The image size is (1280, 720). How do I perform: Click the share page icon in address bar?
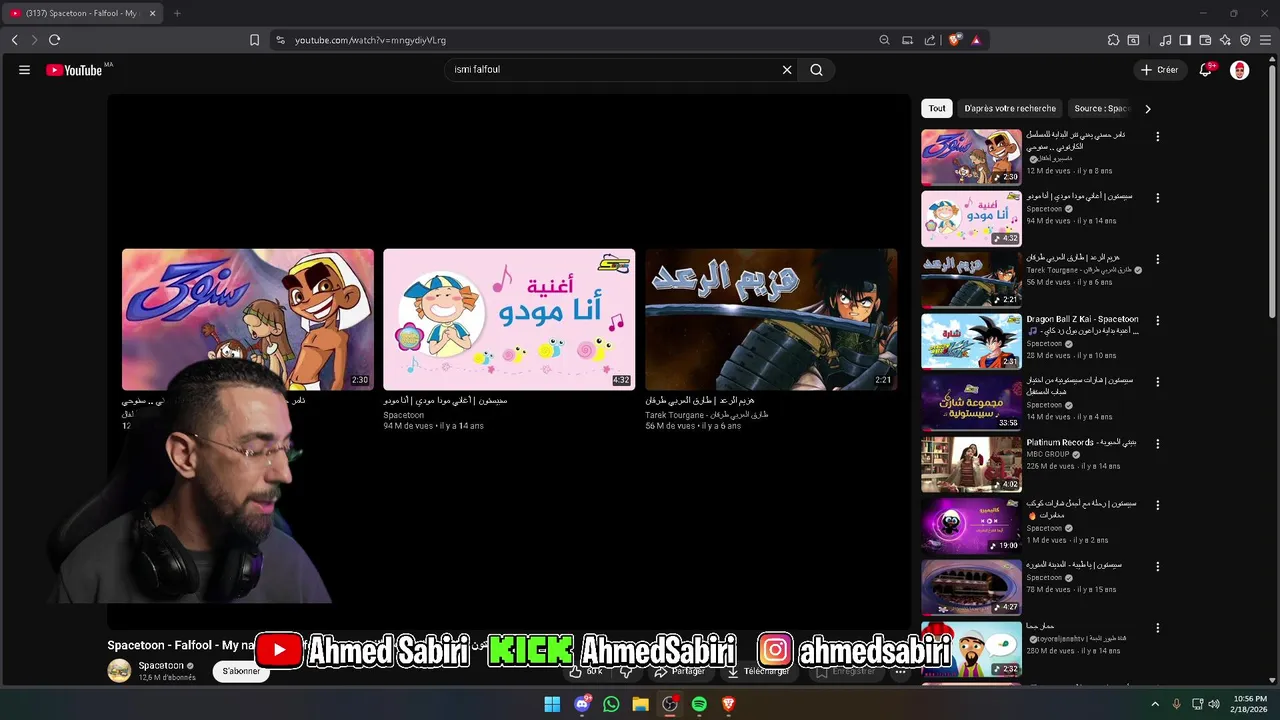[x=930, y=40]
